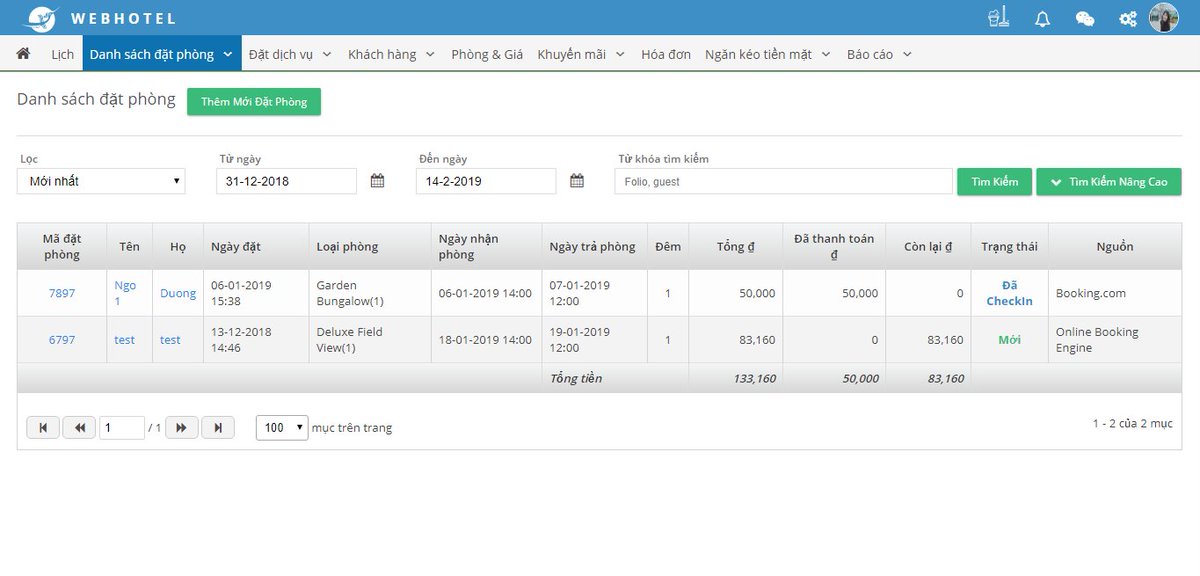Open the user profile avatar

1164,18
